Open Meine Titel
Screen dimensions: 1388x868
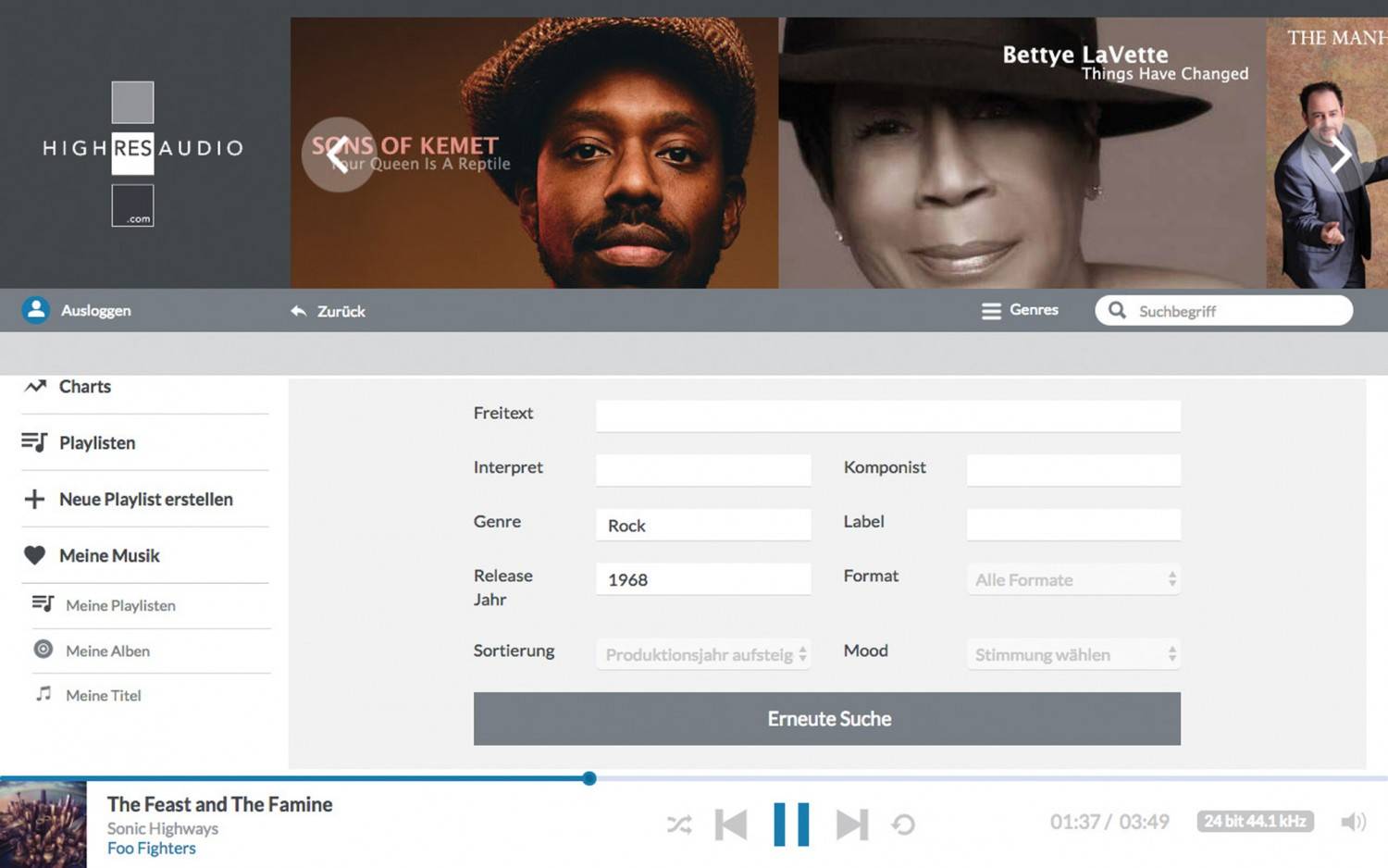(x=104, y=696)
